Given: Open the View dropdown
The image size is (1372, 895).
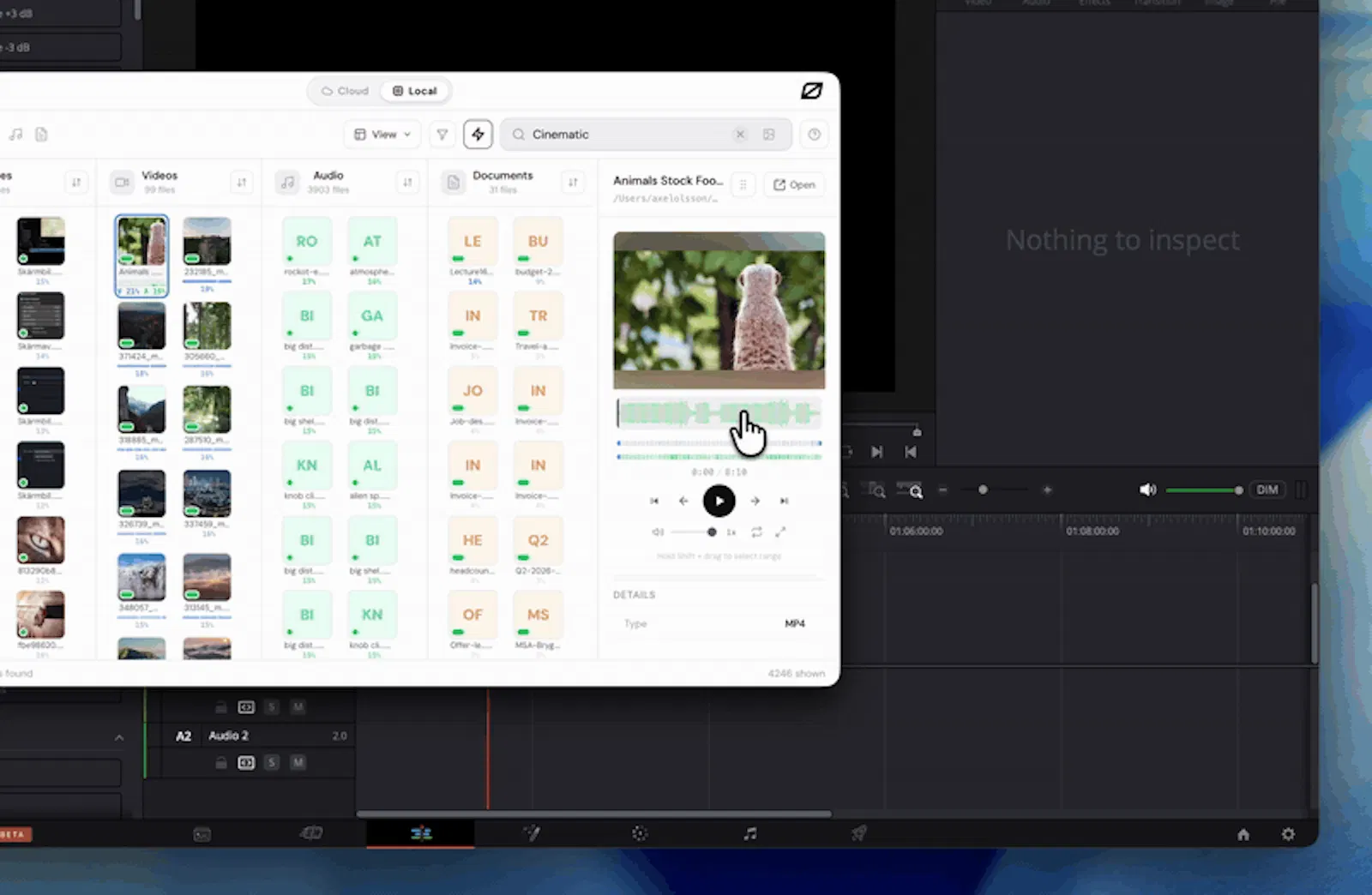Looking at the screenshot, I should point(382,135).
